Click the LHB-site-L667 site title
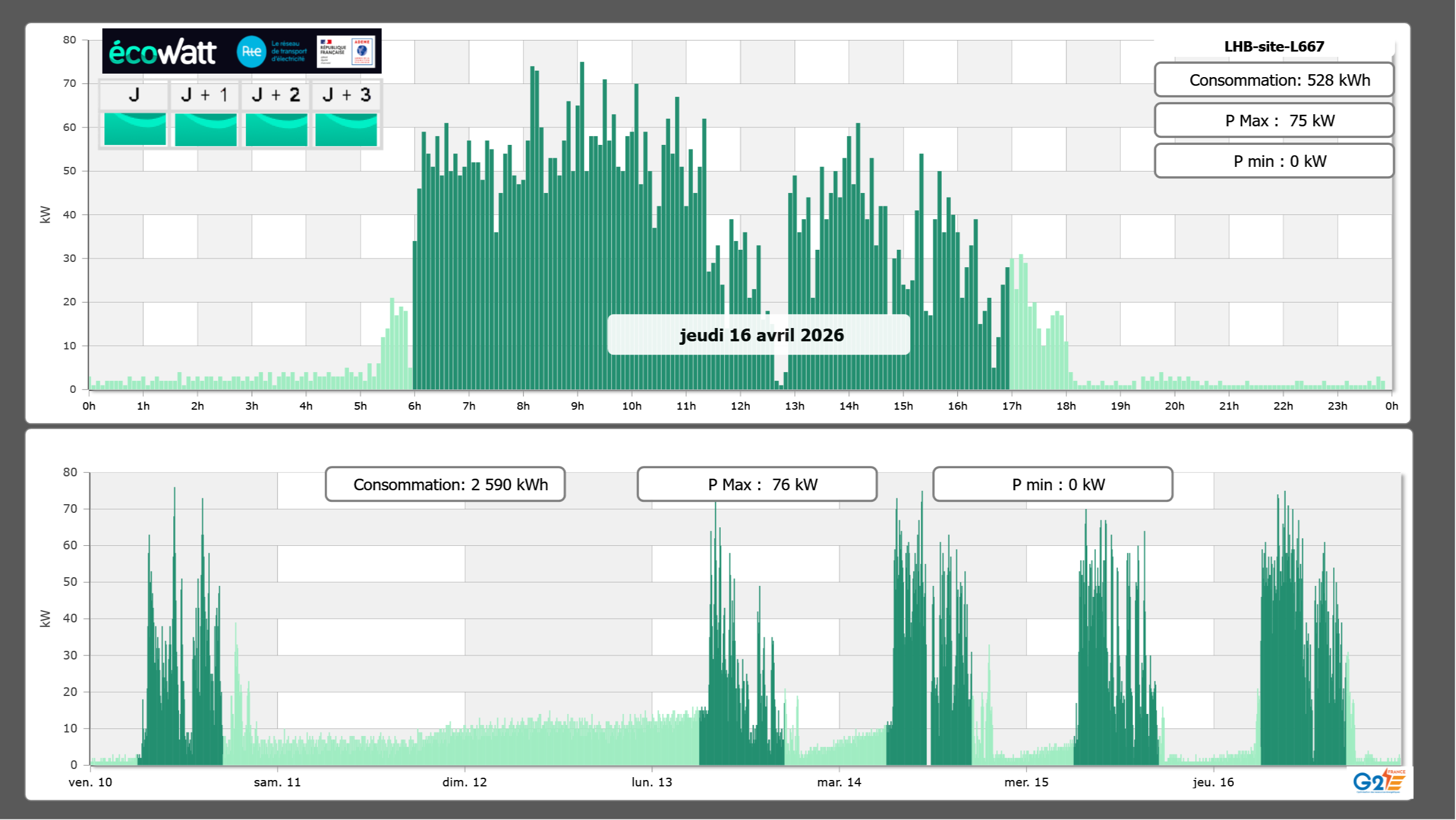This screenshot has height=820, width=1456. point(1273,46)
